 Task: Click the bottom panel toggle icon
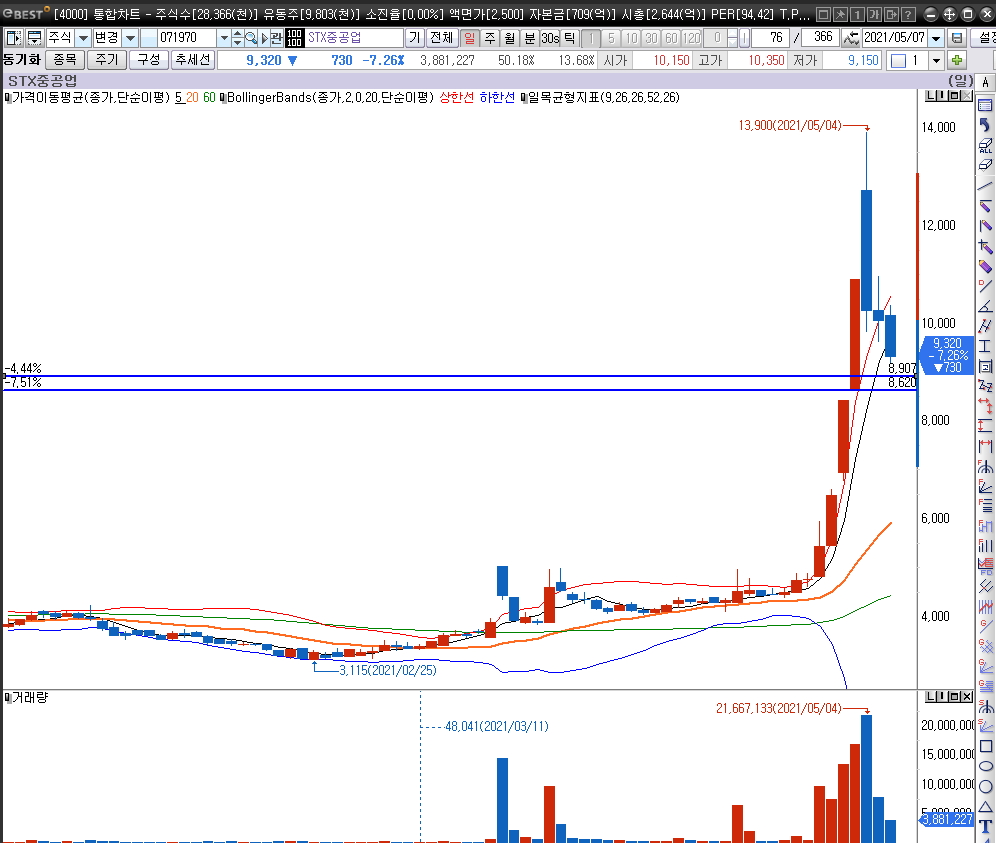point(34,38)
